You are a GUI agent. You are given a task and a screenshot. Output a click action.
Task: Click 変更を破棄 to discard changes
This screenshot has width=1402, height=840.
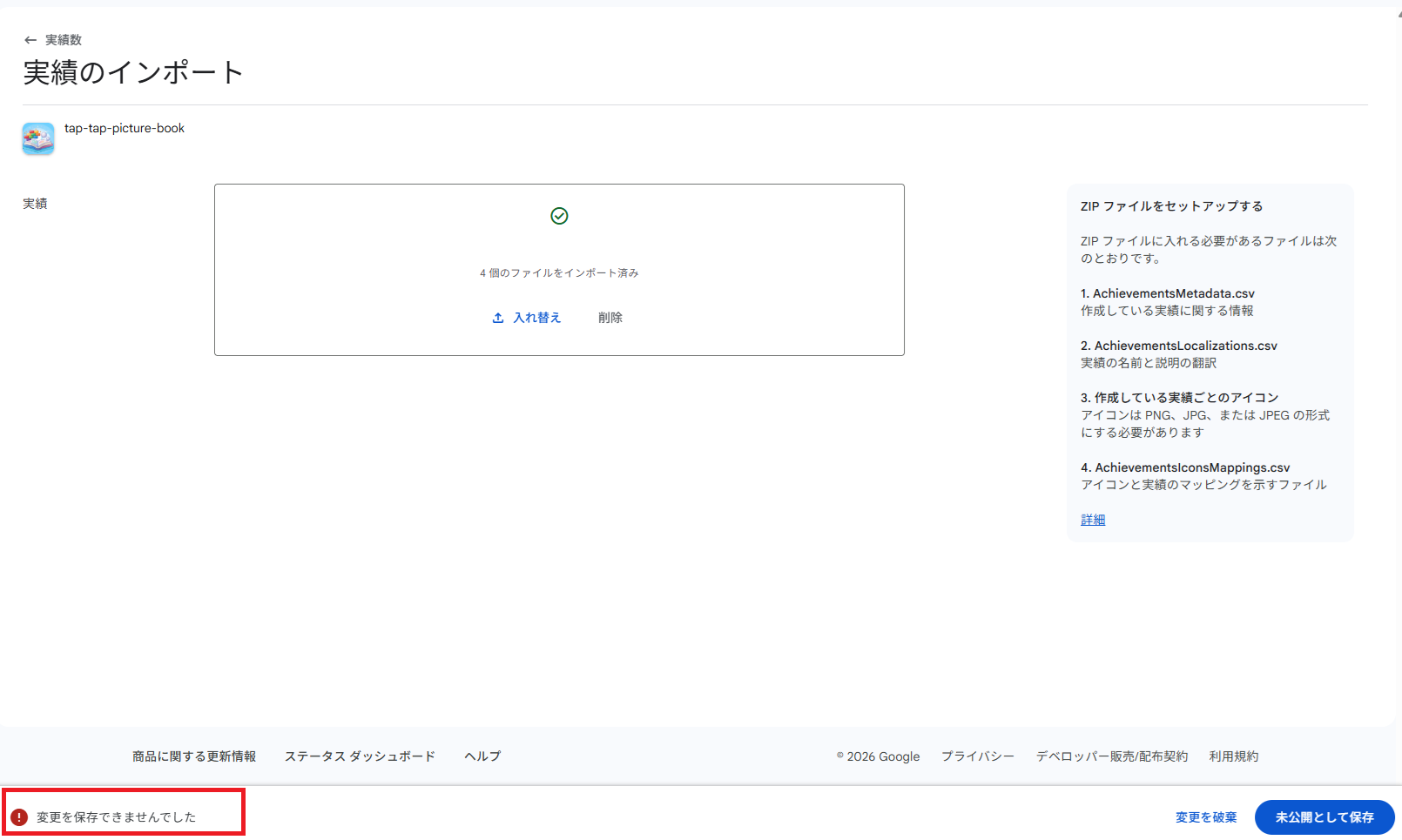click(x=1206, y=817)
